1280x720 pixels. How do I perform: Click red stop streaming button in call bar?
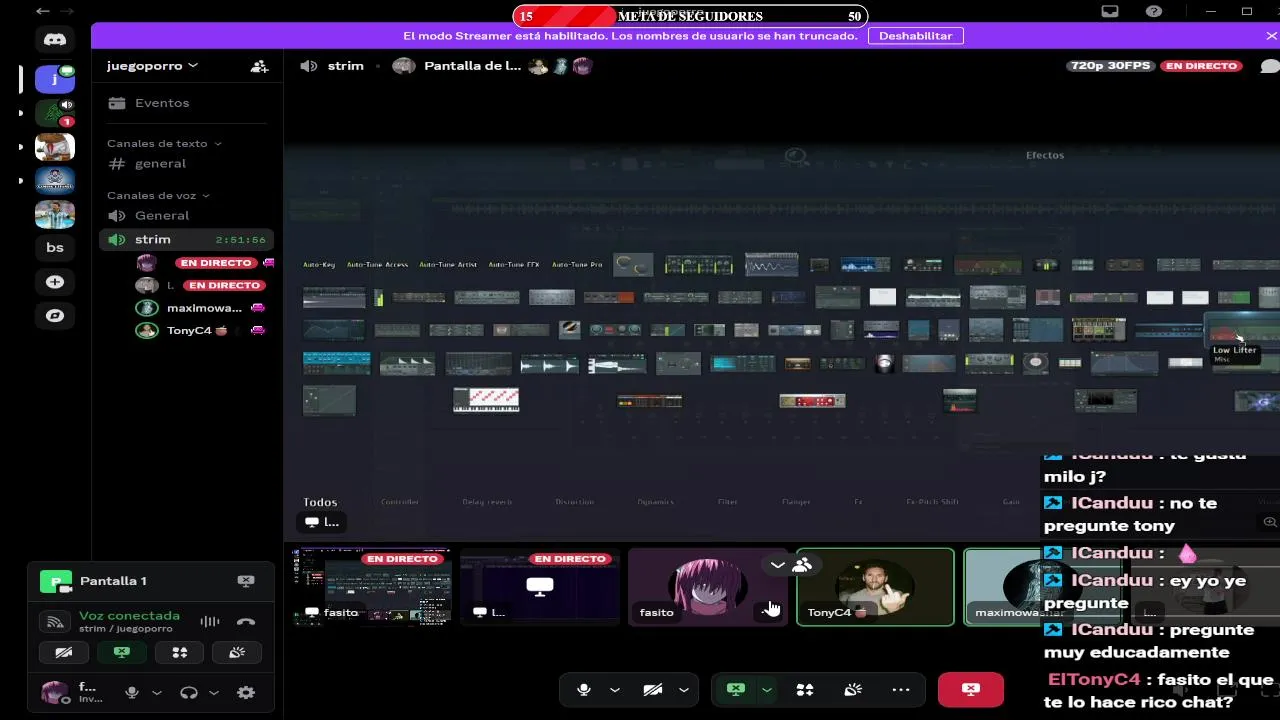971,690
